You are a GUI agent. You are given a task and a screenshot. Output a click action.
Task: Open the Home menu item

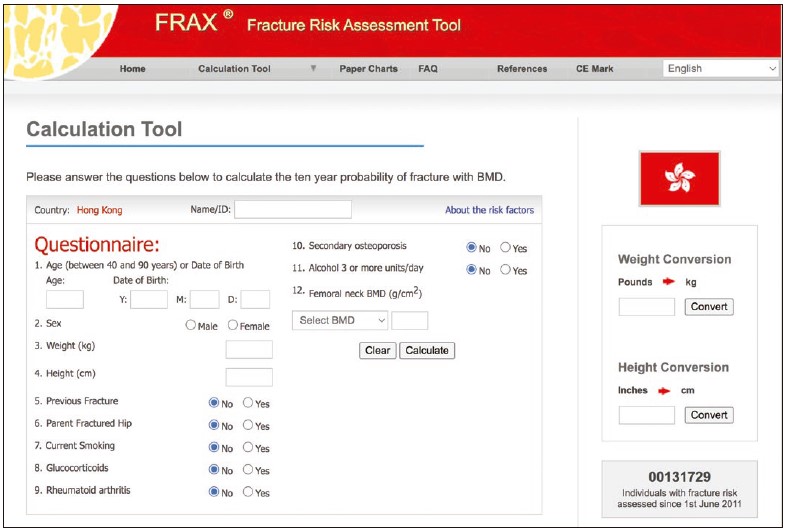click(133, 69)
